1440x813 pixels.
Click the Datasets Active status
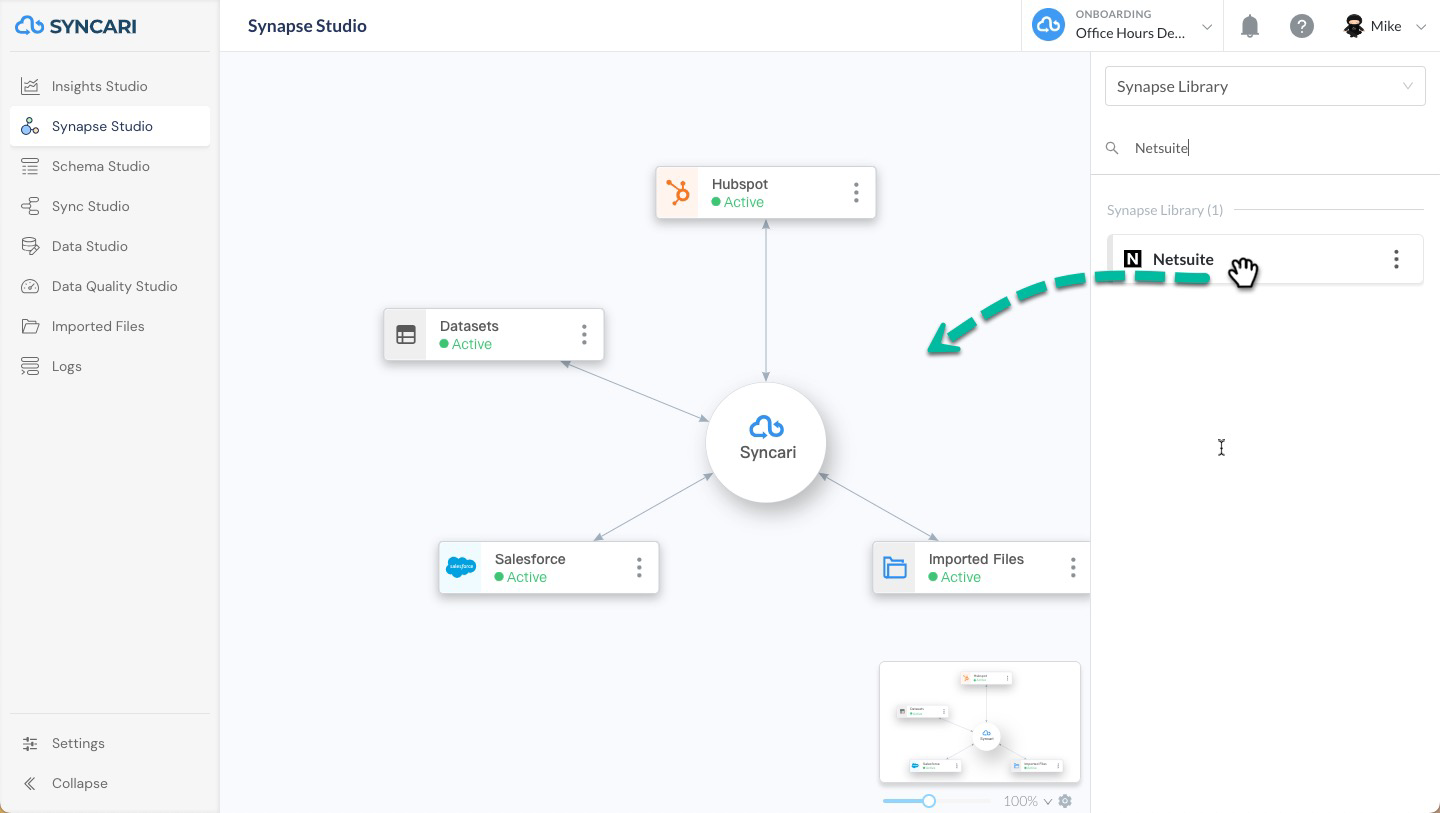466,344
